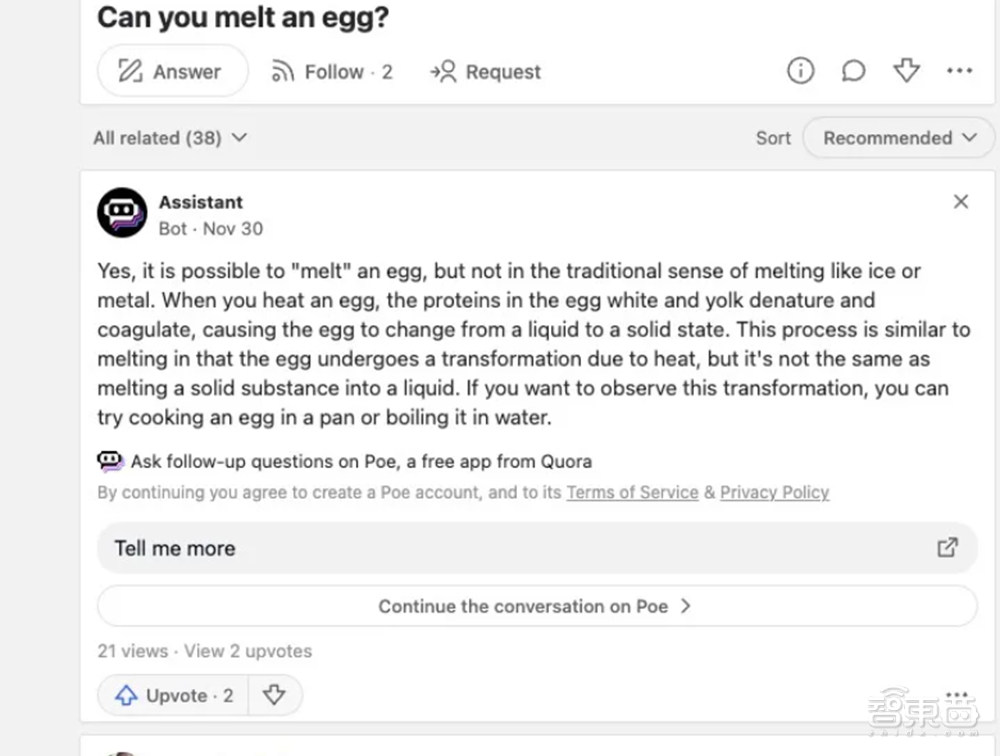Screen dimensions: 1000x756
Task: Open the Privacy Policy link
Action: pos(774,492)
